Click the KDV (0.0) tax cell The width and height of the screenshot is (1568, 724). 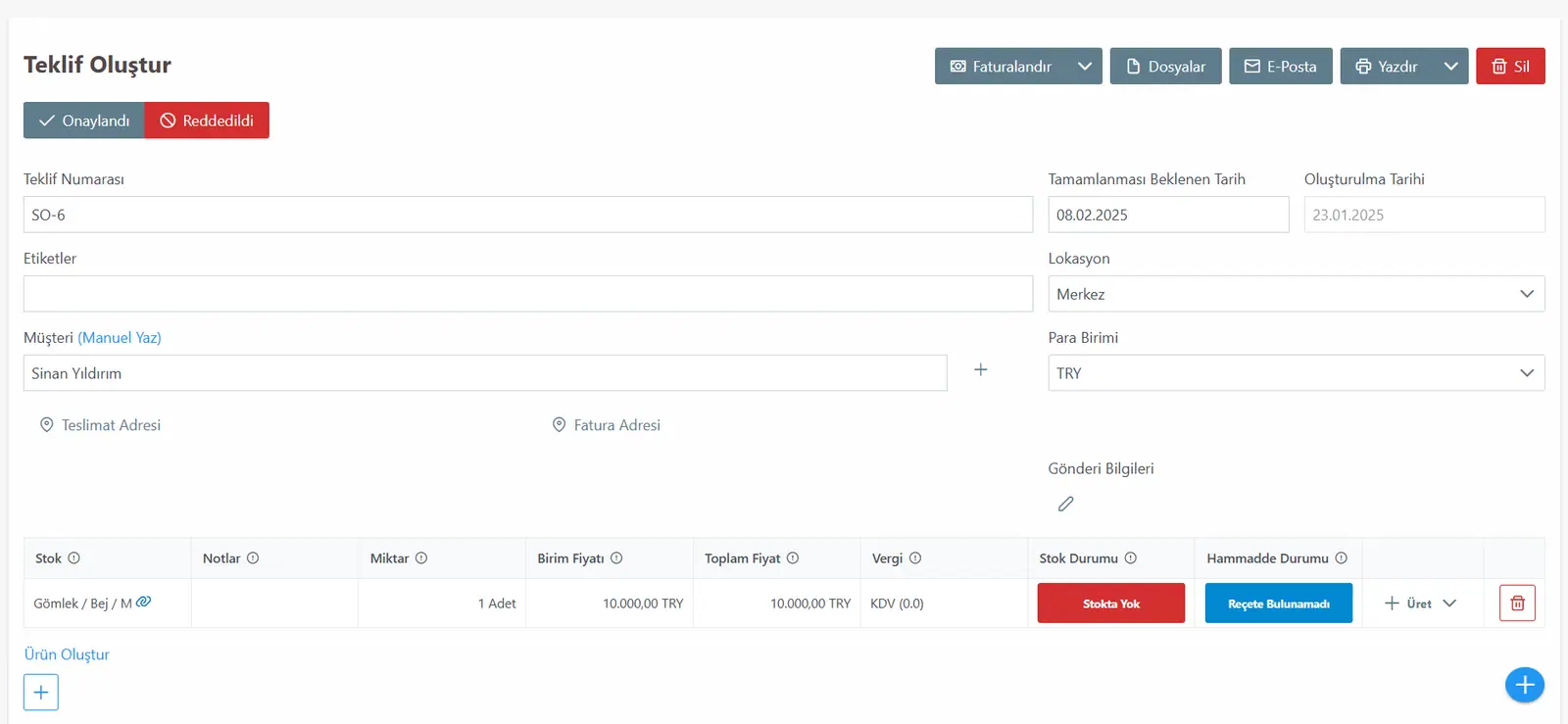[x=944, y=603]
